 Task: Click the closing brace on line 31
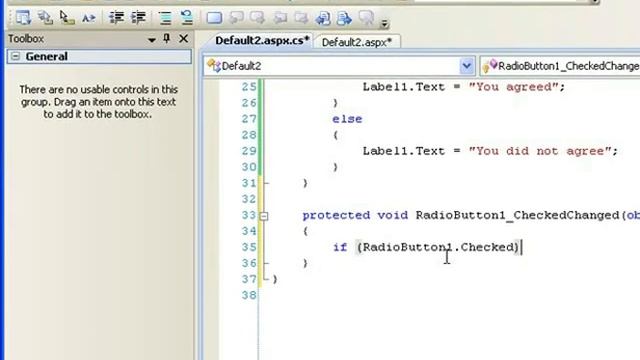305,183
